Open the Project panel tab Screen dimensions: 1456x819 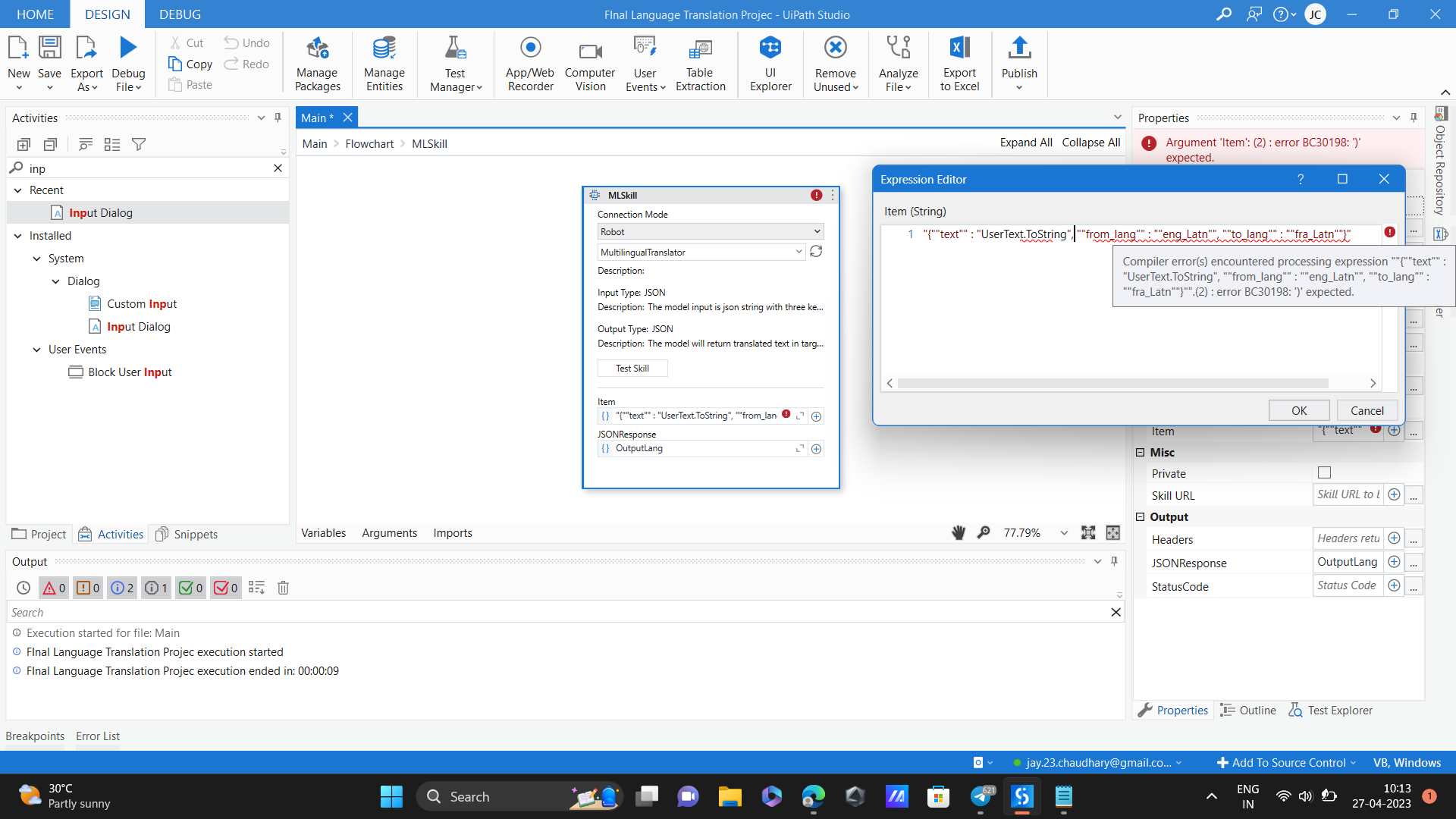point(39,534)
